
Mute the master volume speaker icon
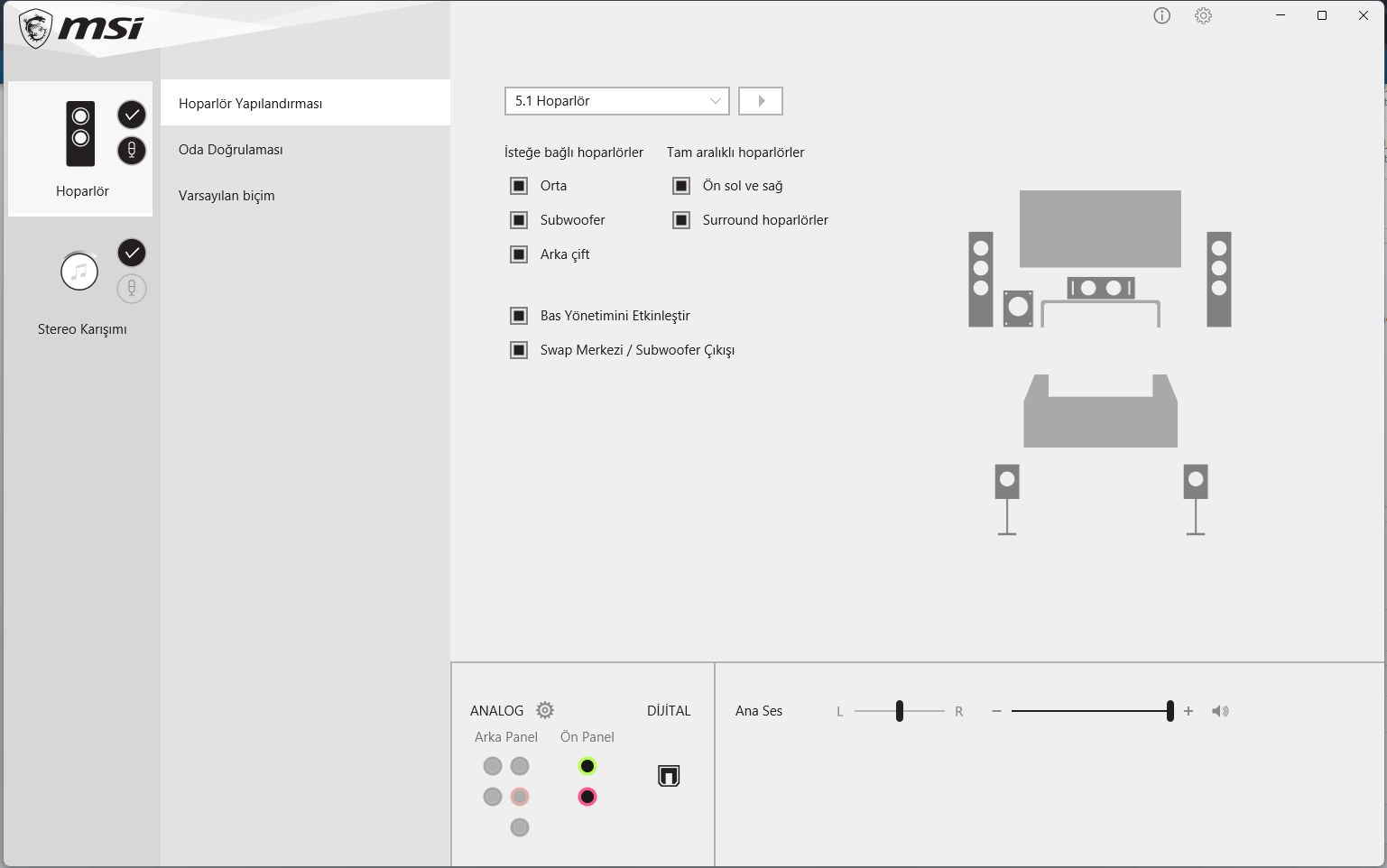[x=1220, y=711]
